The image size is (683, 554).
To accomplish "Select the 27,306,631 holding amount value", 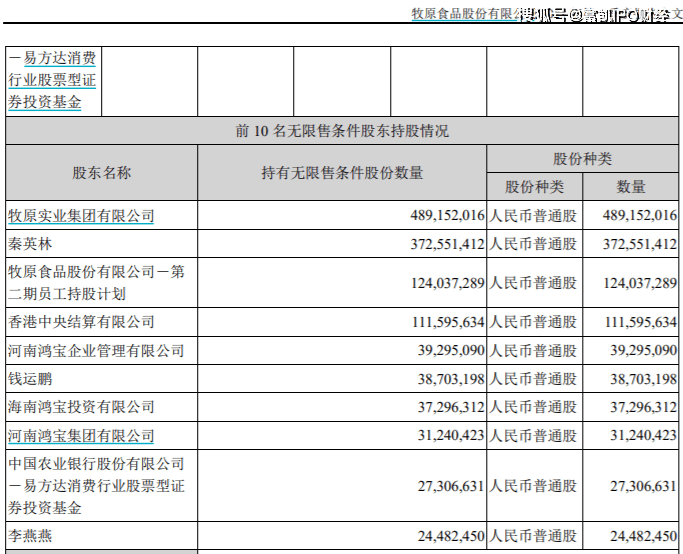I will pos(451,486).
